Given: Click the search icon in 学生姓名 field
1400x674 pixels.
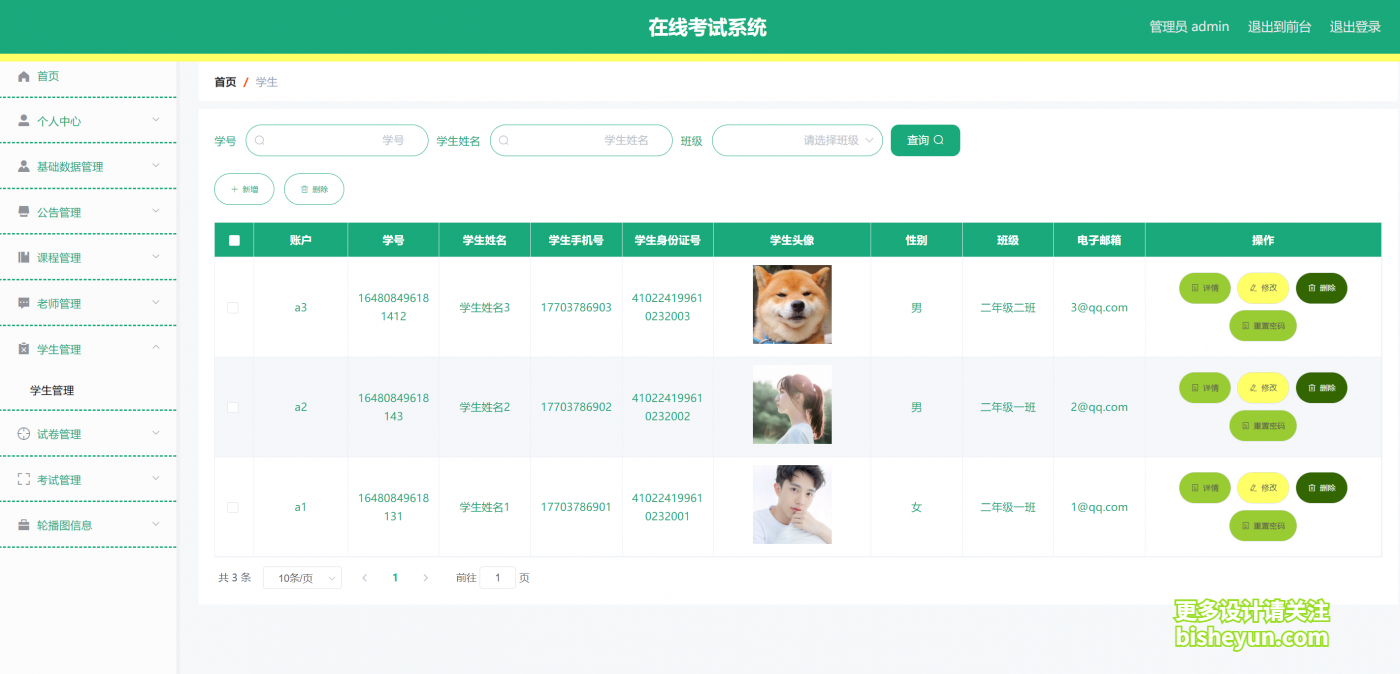Looking at the screenshot, I should coord(504,140).
